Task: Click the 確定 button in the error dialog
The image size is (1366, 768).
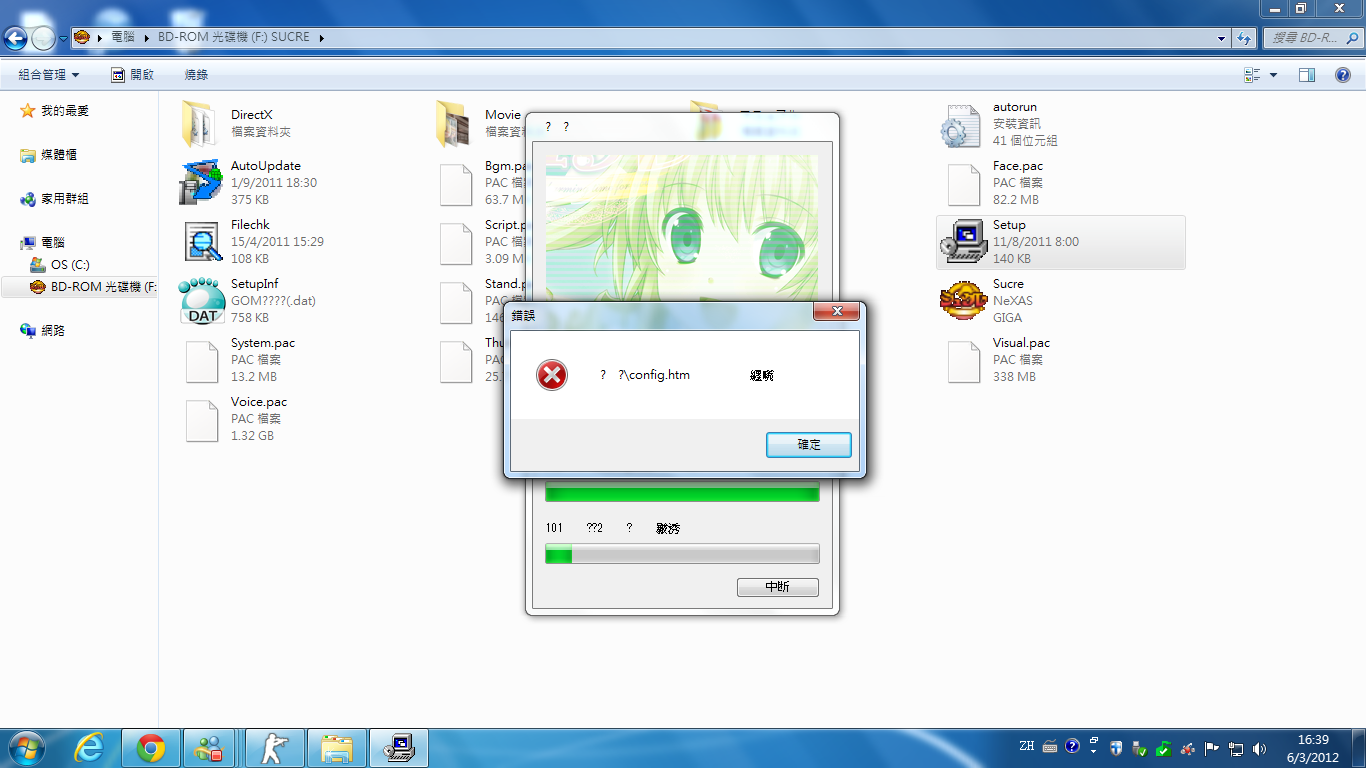Action: pyautogui.click(x=808, y=445)
